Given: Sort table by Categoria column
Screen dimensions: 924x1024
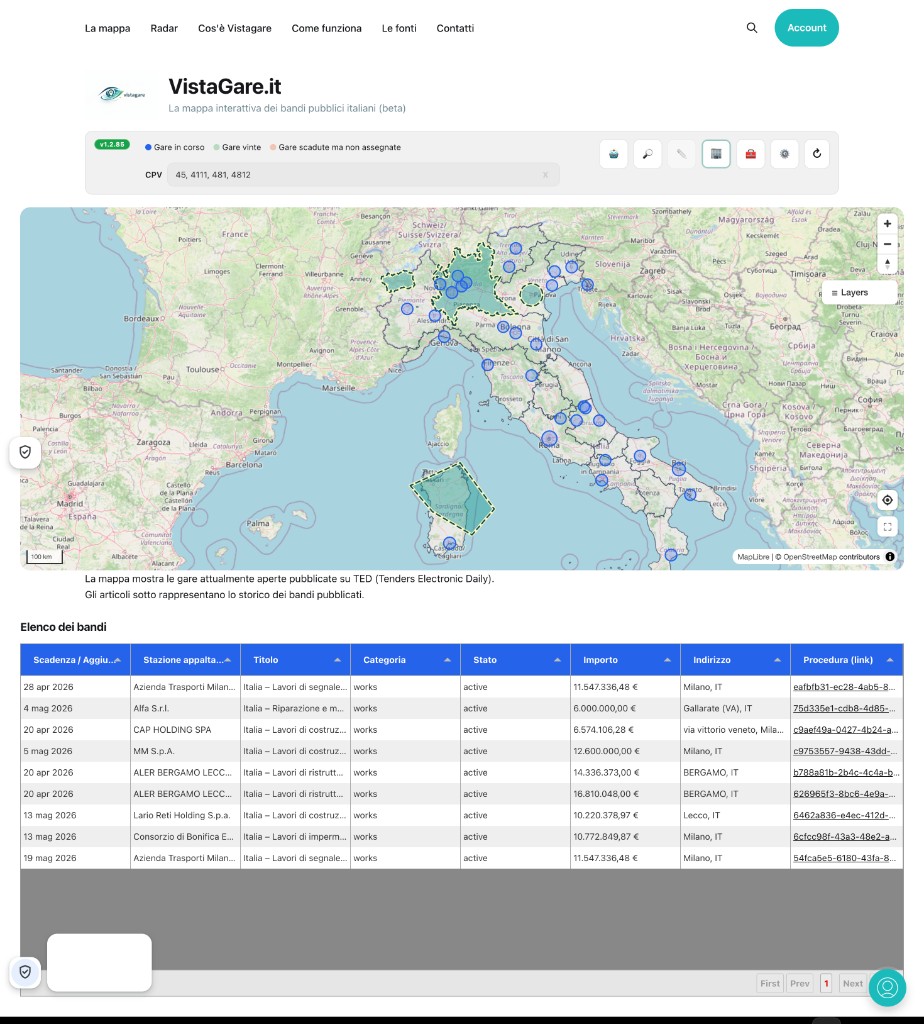Looking at the screenshot, I should click(406, 660).
